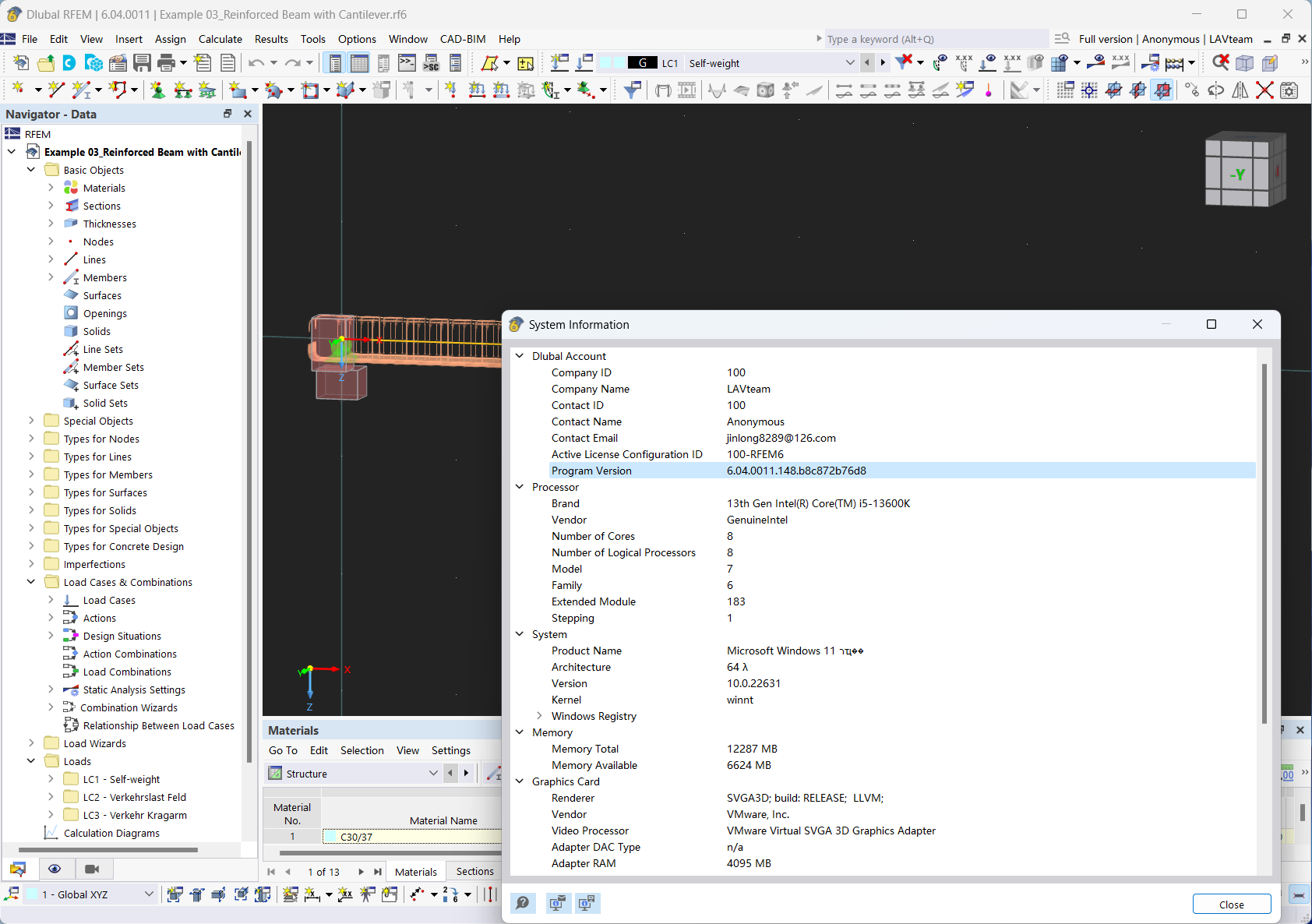Open the CAD-BIM menu
Screen dimensions: 1312x924
[463, 39]
